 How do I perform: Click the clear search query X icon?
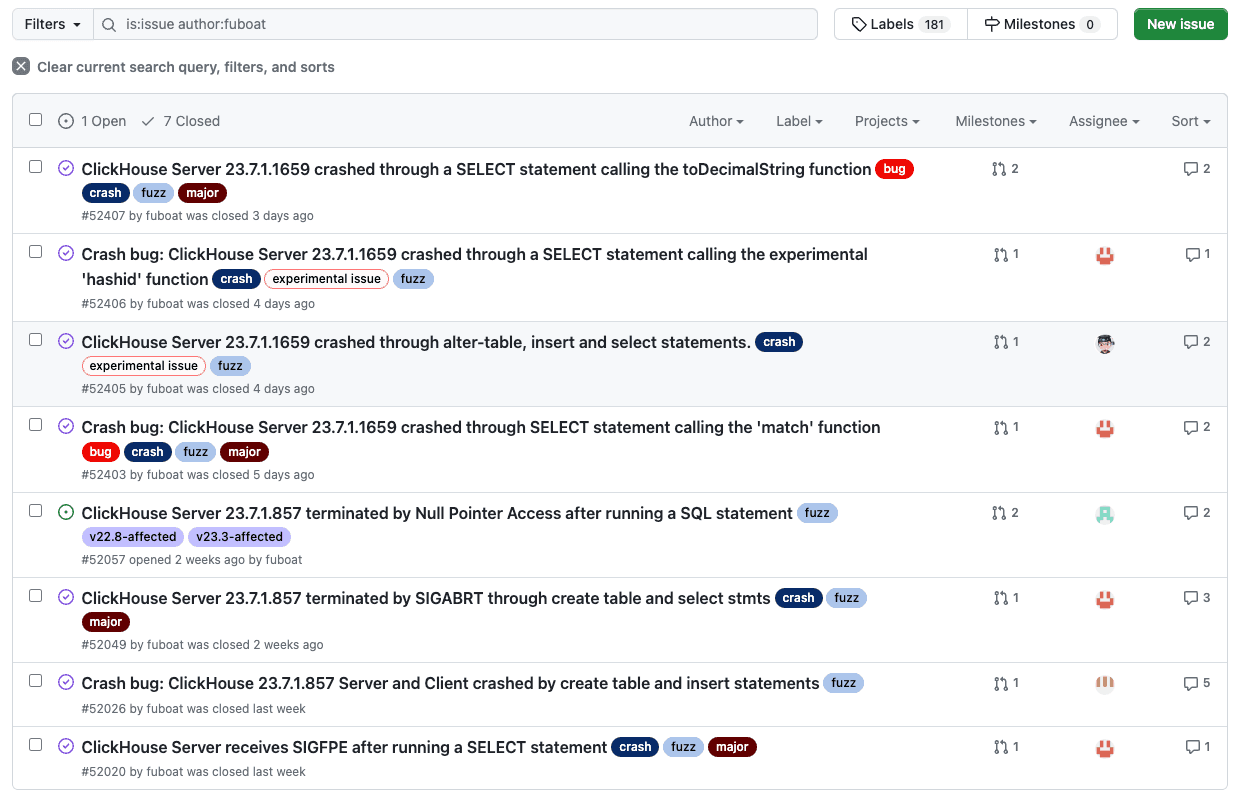[21, 66]
